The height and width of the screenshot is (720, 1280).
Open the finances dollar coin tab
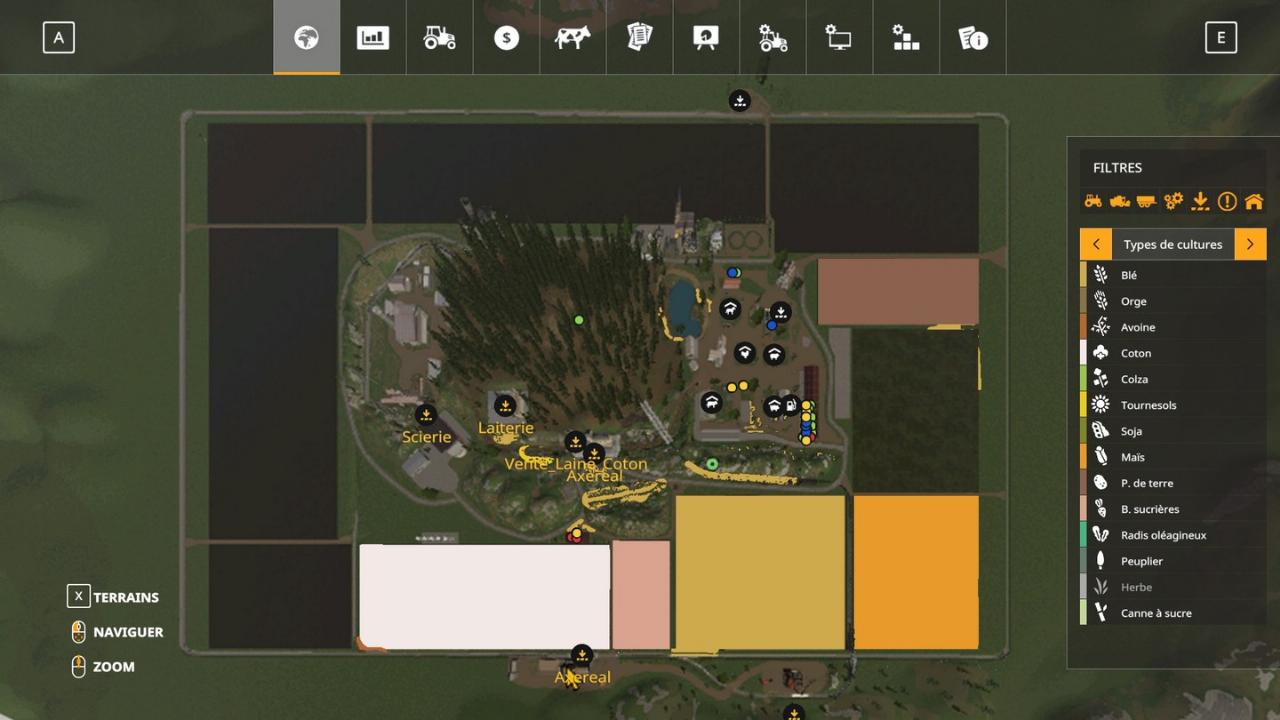coord(507,38)
